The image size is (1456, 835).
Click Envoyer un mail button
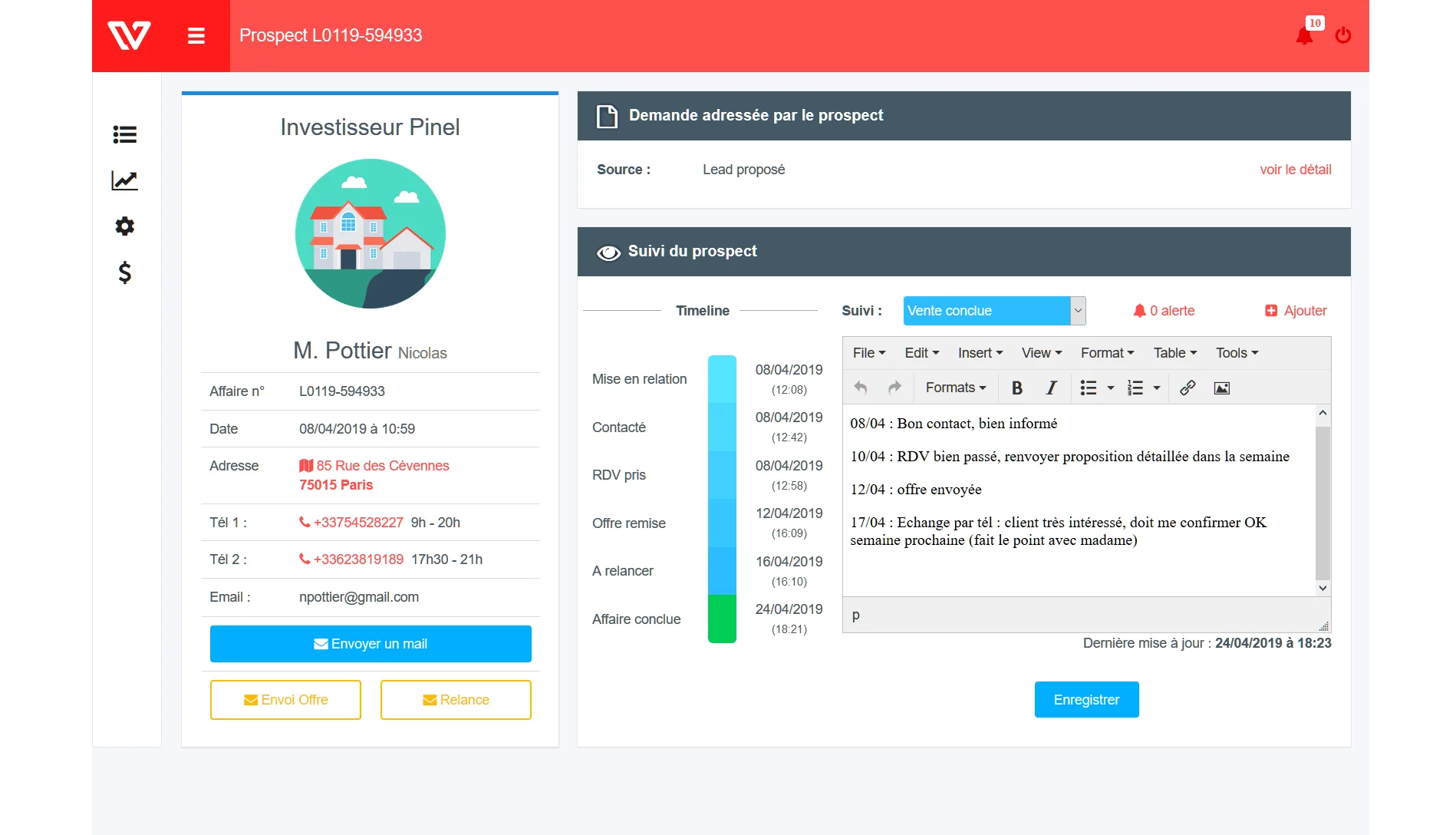(371, 644)
